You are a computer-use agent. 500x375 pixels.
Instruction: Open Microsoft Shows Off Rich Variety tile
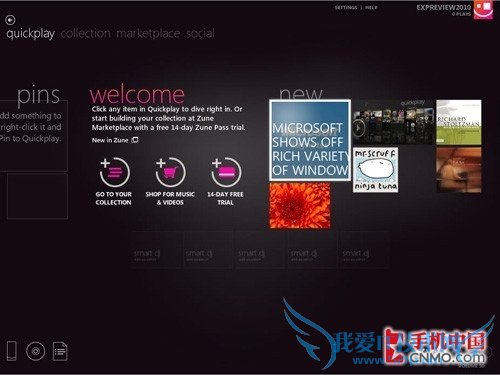click(x=310, y=140)
